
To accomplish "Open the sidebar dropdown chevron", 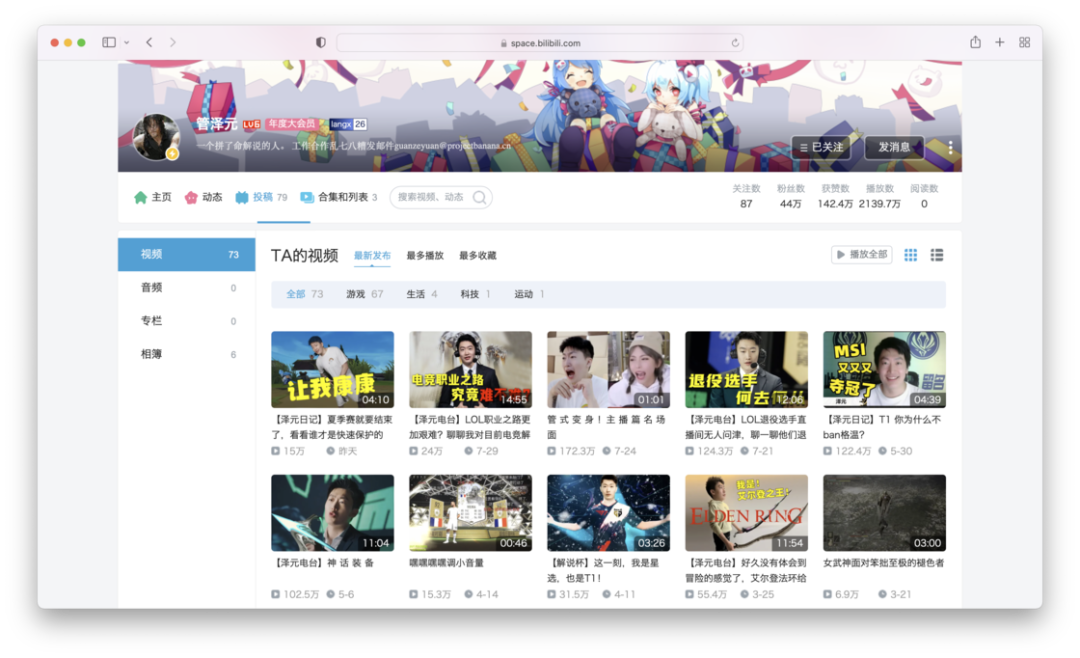I will click(x=127, y=43).
